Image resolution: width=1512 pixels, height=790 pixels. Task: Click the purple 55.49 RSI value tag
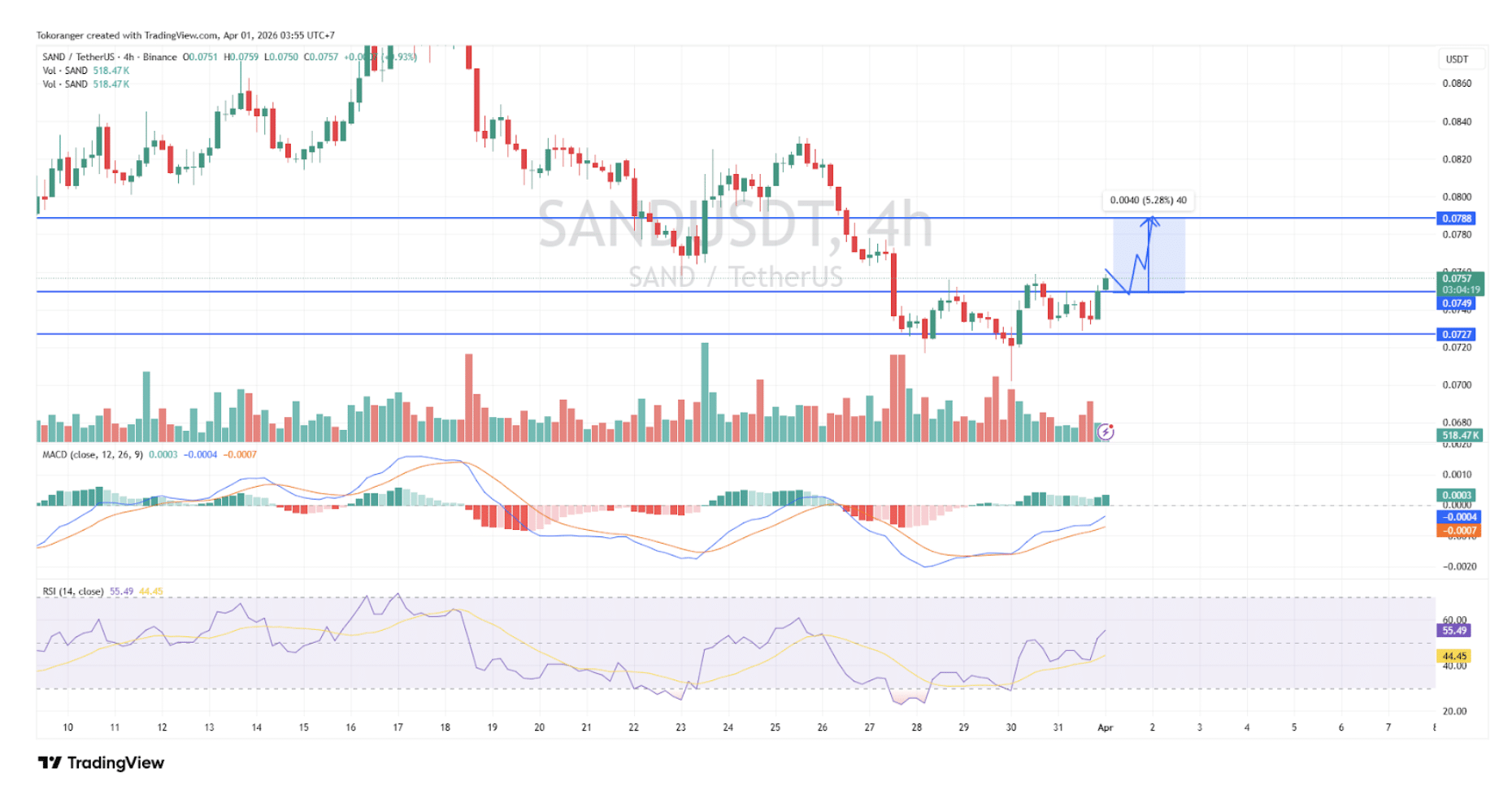[1454, 631]
